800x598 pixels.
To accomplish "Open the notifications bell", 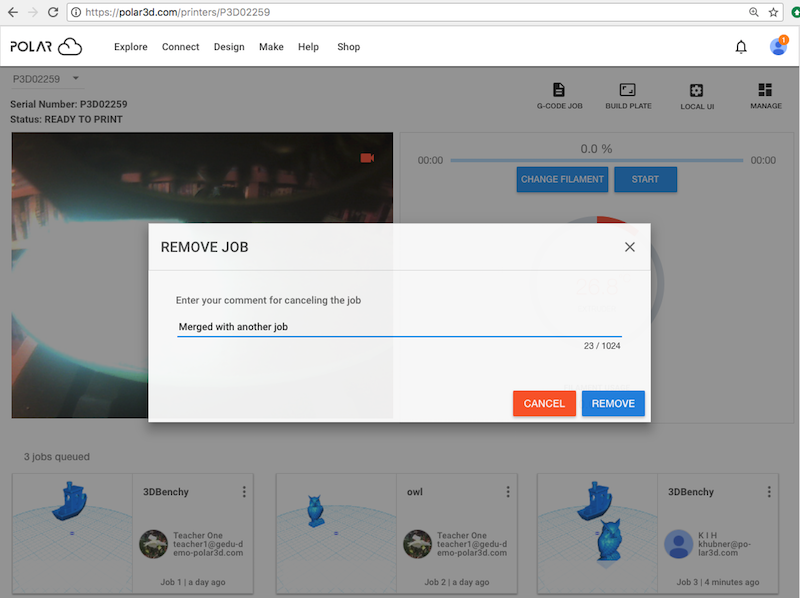I will click(x=741, y=47).
